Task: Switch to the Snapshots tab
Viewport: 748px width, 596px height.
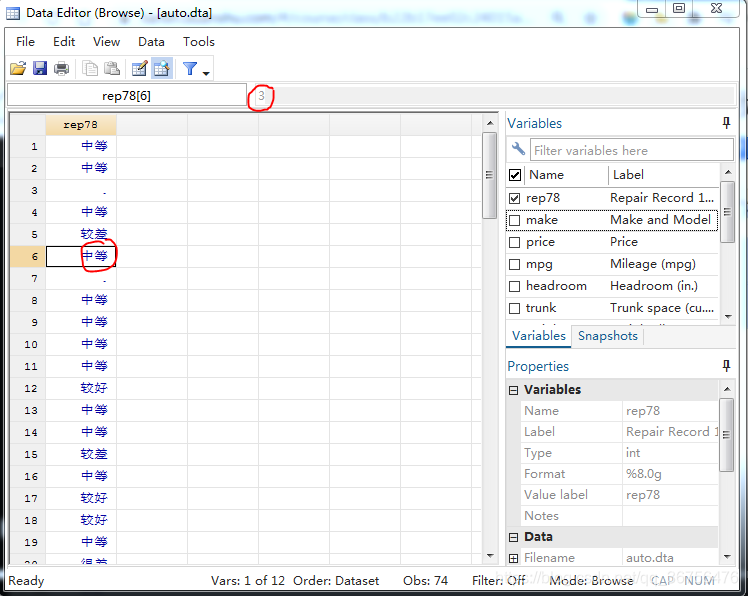Action: 608,336
